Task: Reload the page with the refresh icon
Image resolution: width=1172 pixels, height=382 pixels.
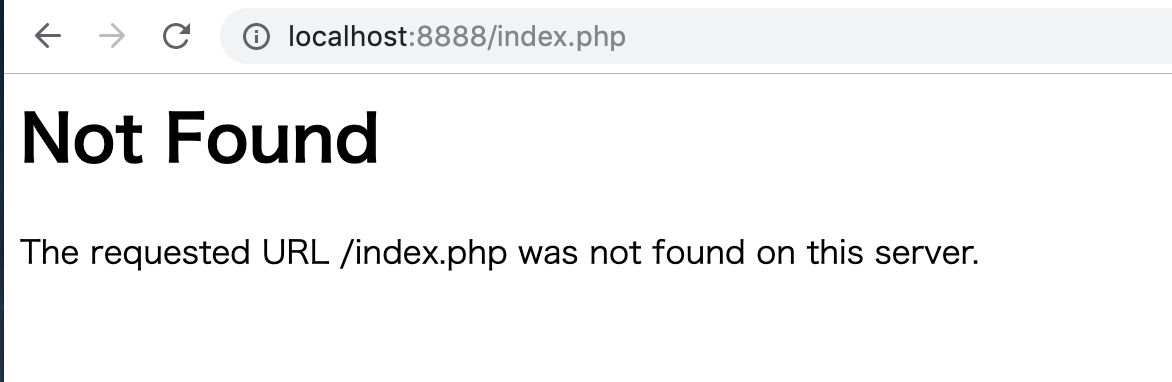Action: [176, 36]
